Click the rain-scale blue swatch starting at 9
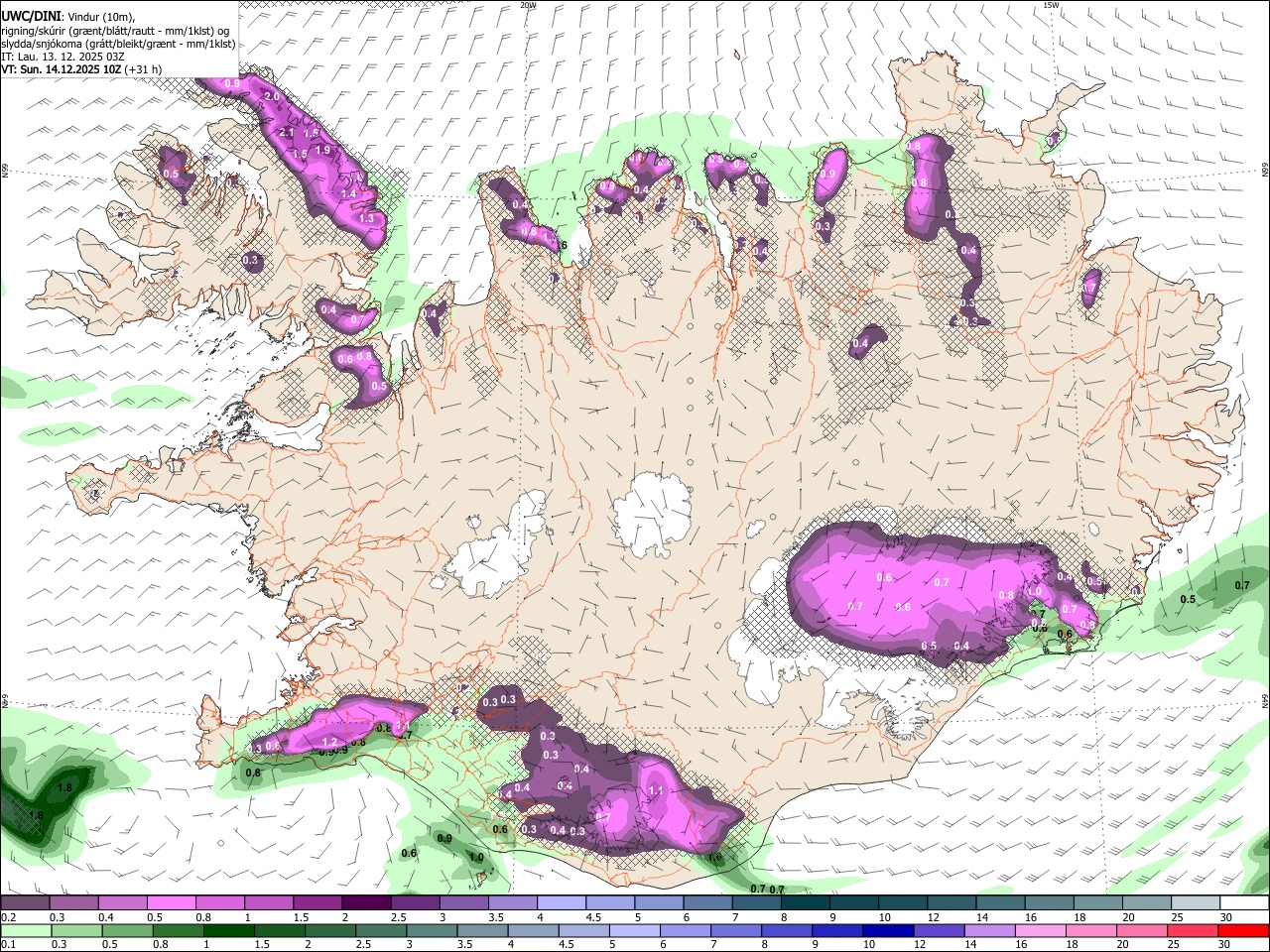This screenshot has height=952, width=1270. (836, 931)
